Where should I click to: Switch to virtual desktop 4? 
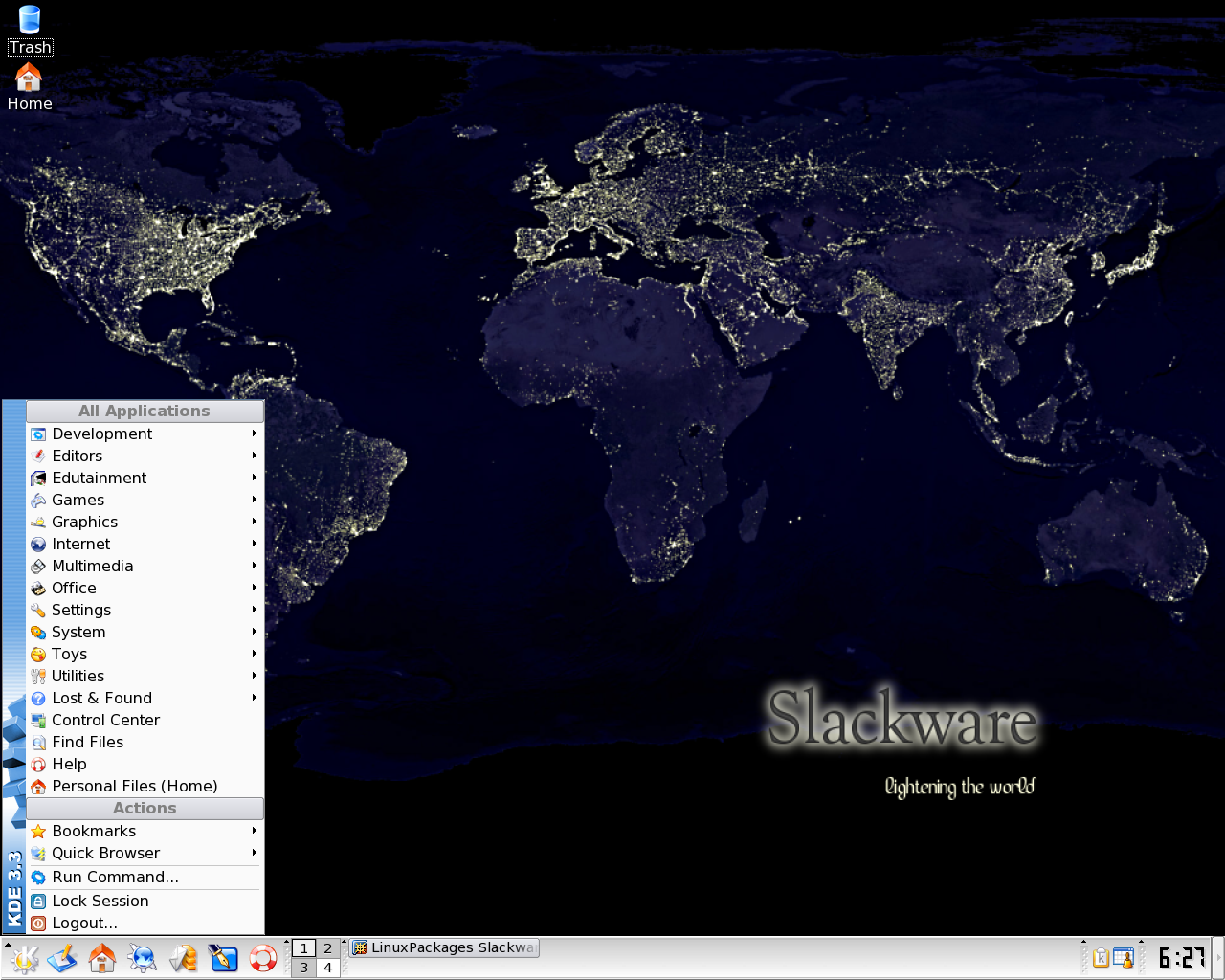tap(327, 968)
